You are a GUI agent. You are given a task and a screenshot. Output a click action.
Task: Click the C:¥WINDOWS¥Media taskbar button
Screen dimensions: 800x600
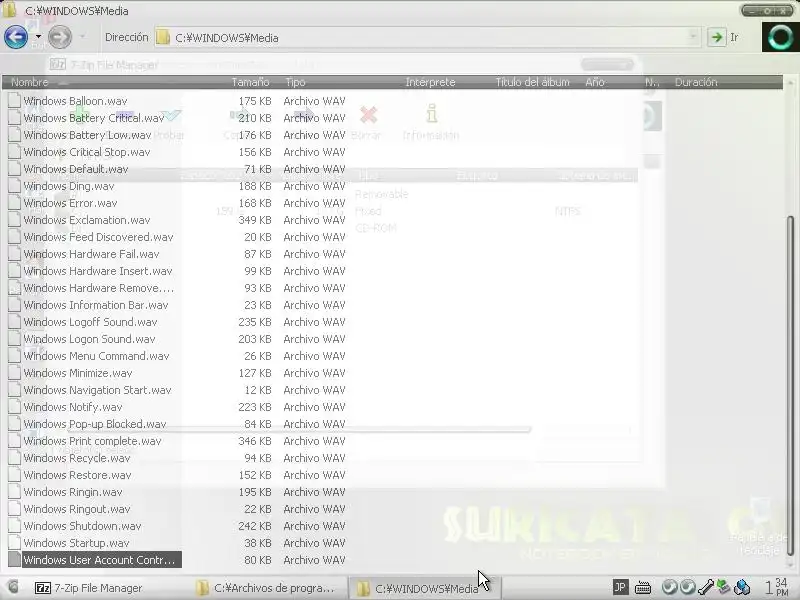(x=425, y=588)
